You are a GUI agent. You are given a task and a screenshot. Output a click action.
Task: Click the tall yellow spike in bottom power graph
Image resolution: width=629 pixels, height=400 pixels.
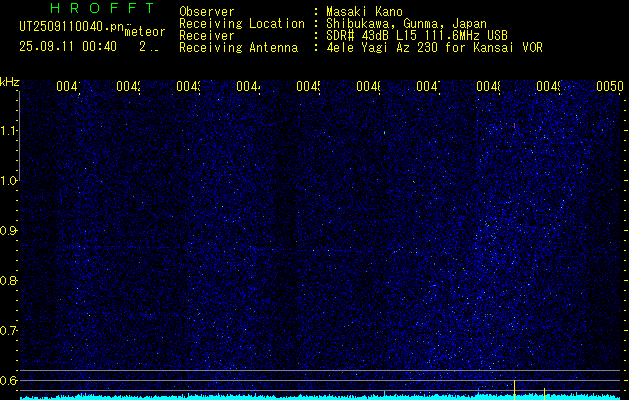pyautogui.click(x=514, y=389)
